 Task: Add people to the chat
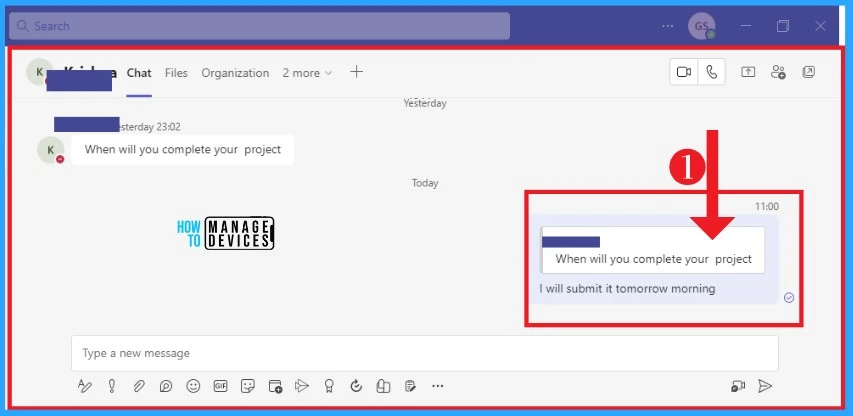pos(778,72)
